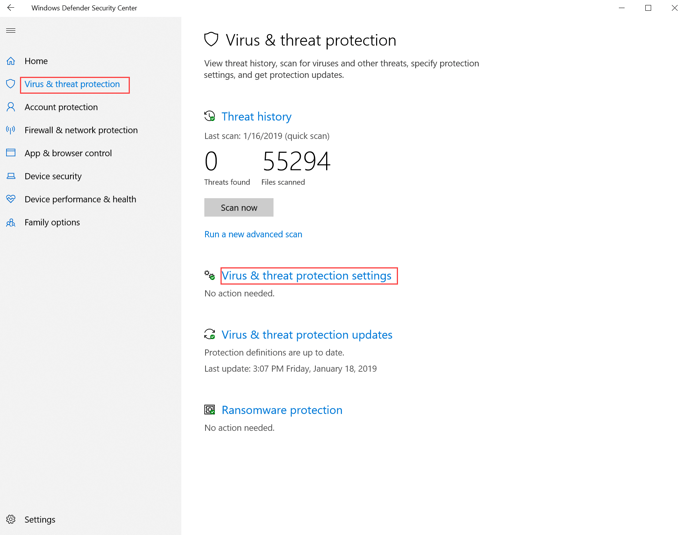
Task: Click the Device performance & health heart icon
Action: 11,199
